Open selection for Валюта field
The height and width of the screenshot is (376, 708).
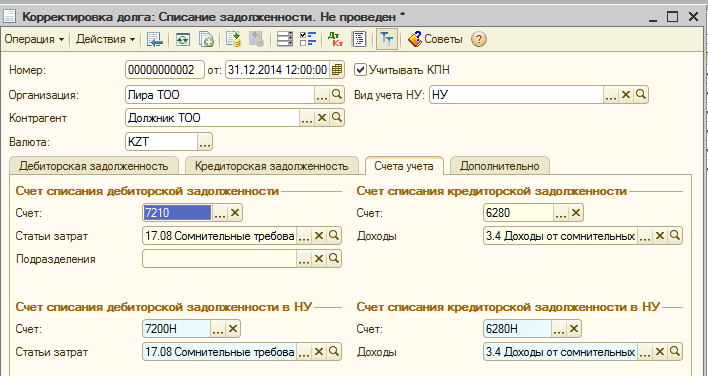coord(205,142)
